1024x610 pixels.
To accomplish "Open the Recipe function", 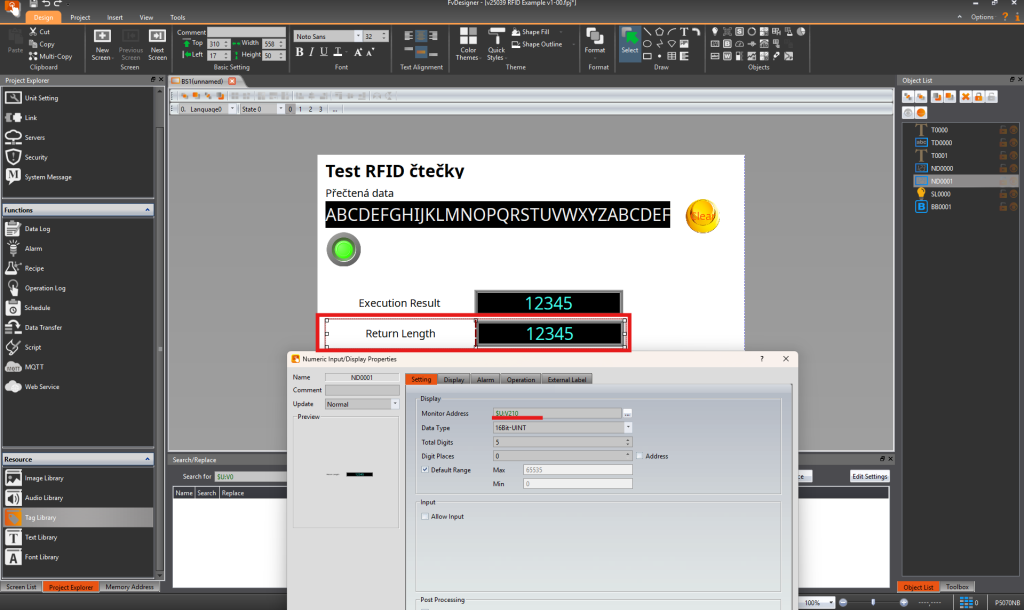I will pos(33,268).
